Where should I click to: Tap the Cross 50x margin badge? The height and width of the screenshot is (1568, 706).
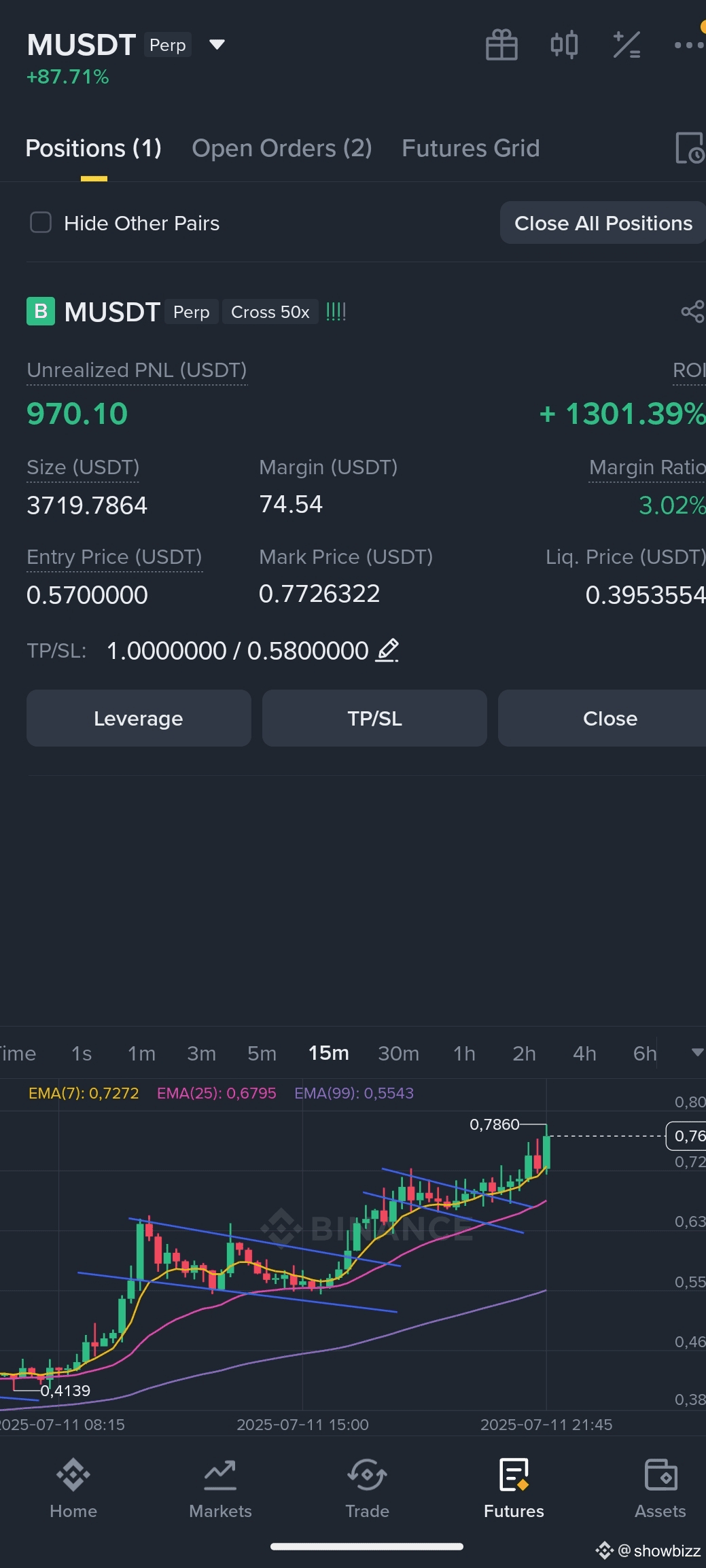(270, 312)
